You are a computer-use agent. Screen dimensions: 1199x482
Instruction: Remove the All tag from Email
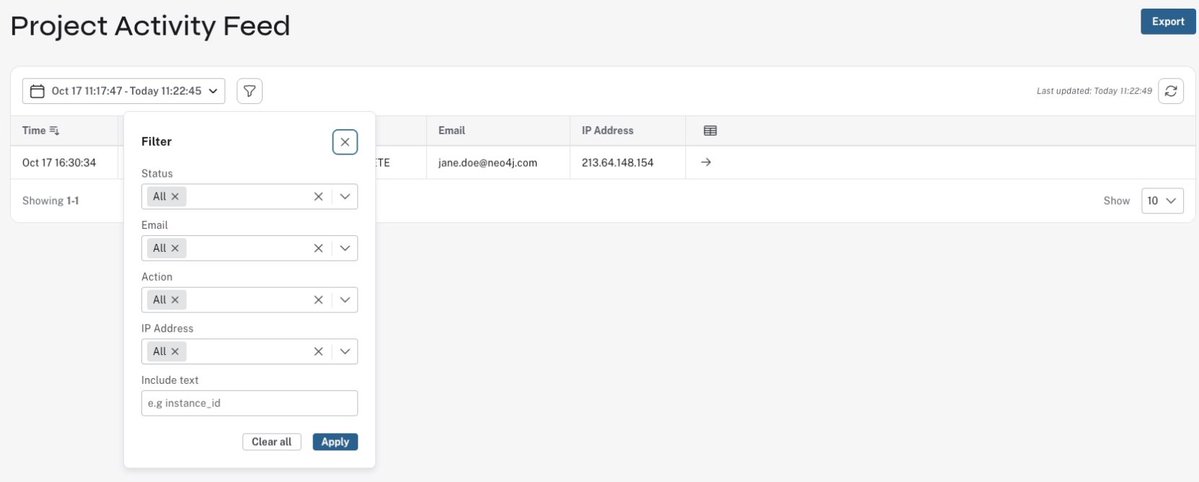tap(175, 248)
